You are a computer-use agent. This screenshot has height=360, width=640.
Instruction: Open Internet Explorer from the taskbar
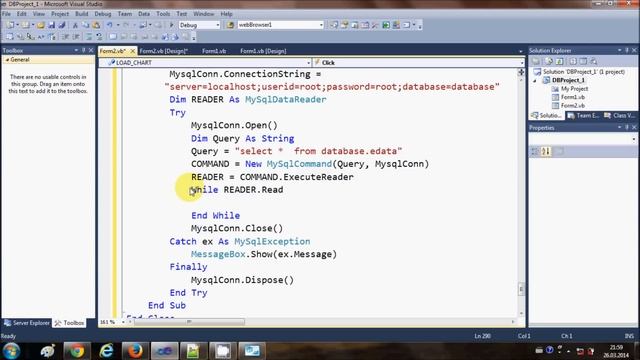106,351
